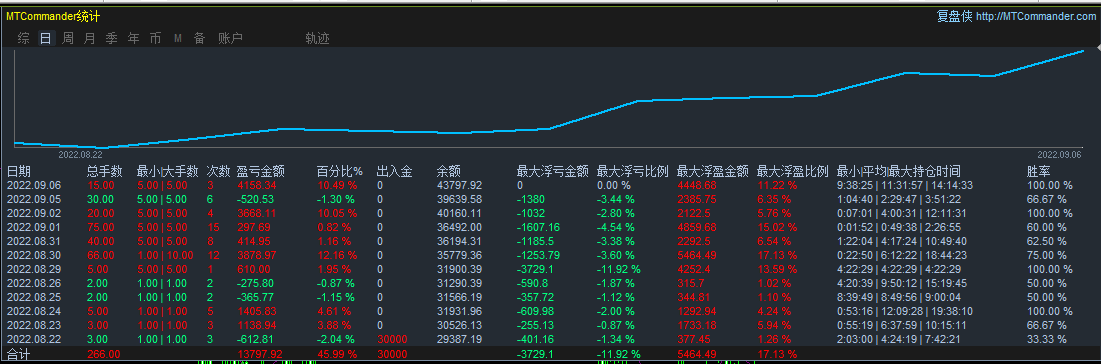Image resolution: width=1101 pixels, height=364 pixels.
Task: Switch to the 综 summary tab
Action: click(24, 39)
